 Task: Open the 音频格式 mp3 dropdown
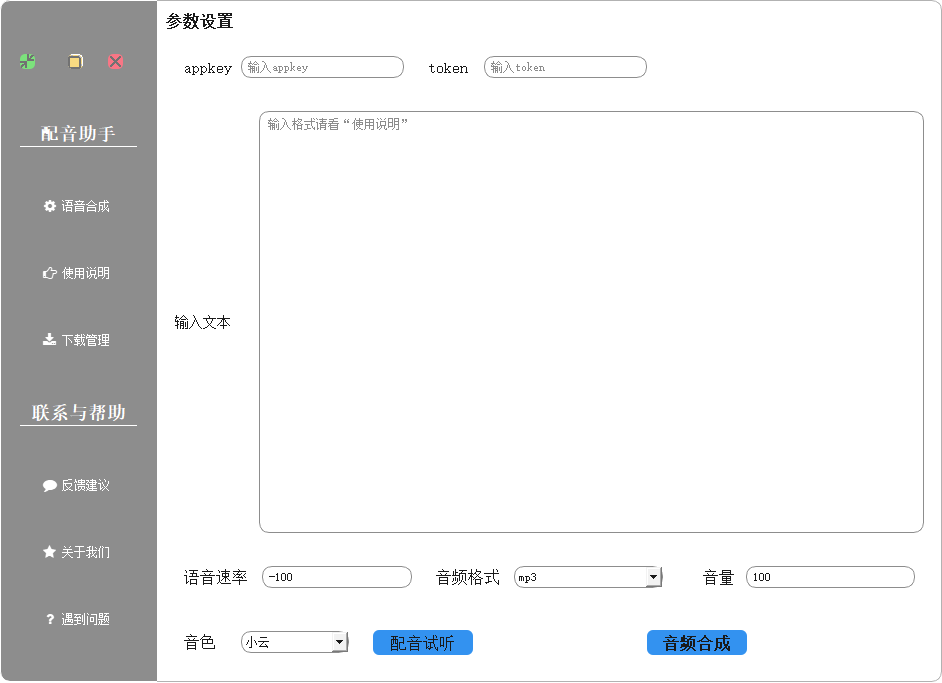(x=588, y=577)
